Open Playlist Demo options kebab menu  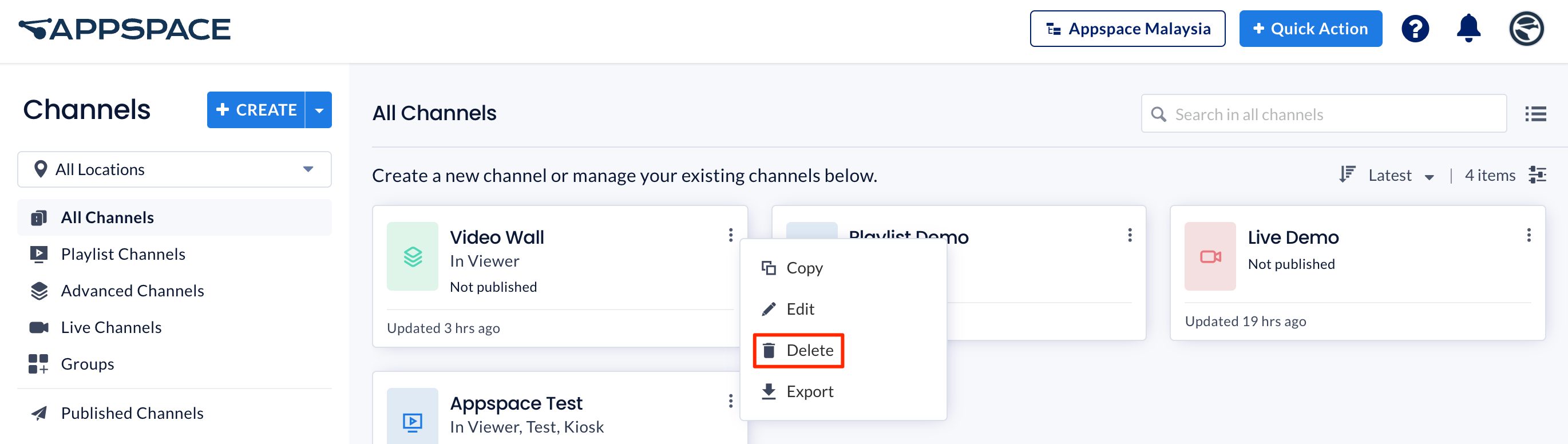(x=1130, y=235)
